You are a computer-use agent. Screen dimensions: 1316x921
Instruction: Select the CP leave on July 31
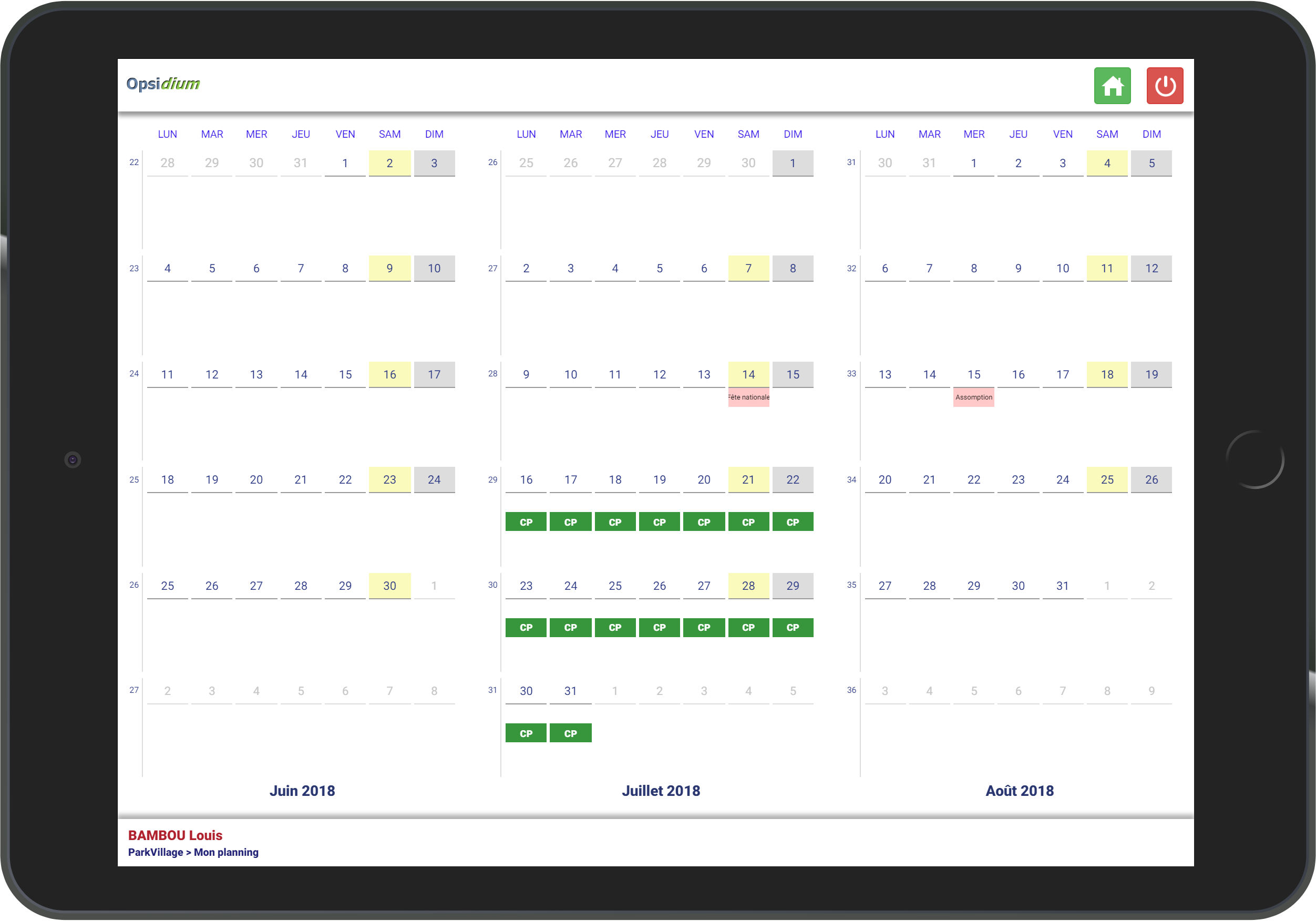[x=570, y=733]
